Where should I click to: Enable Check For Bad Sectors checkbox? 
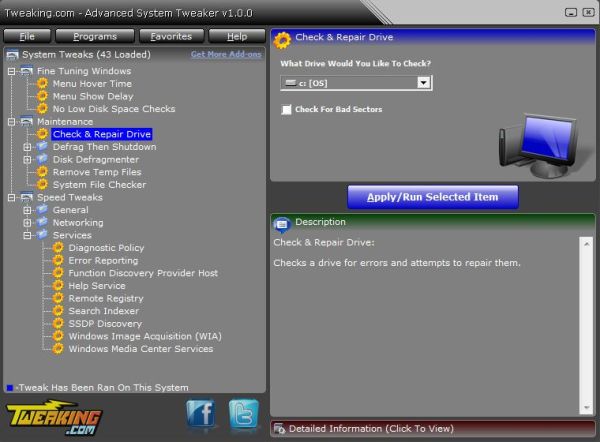tap(286, 109)
